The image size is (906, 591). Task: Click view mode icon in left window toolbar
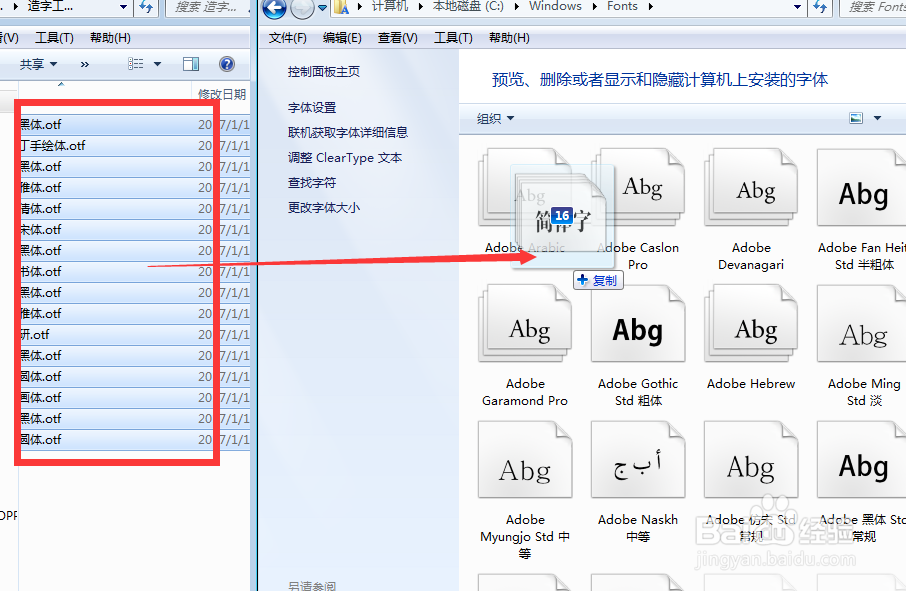coord(135,64)
